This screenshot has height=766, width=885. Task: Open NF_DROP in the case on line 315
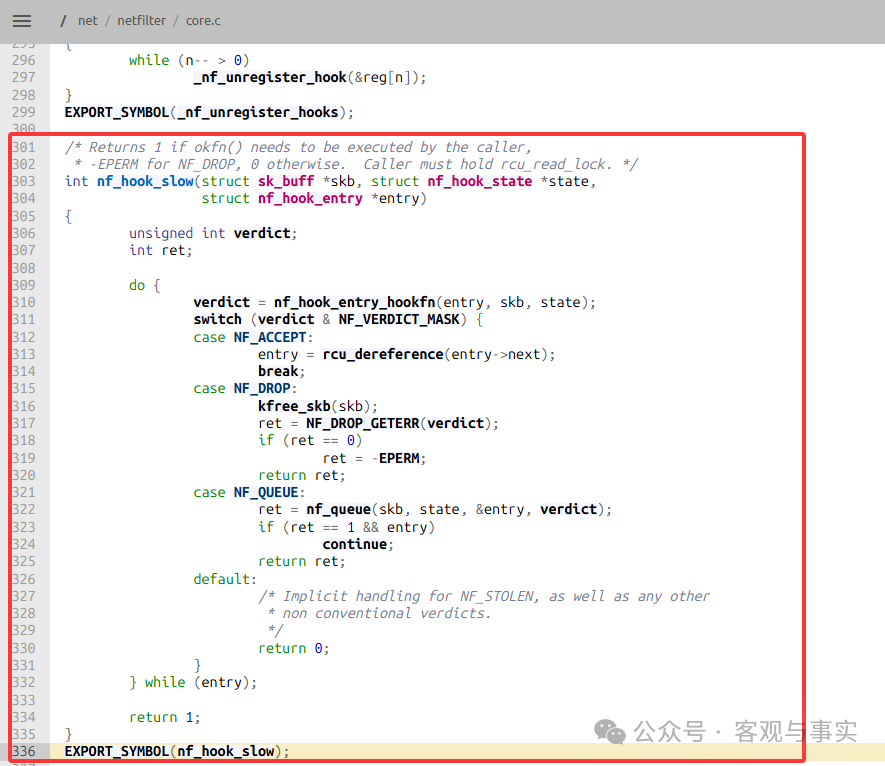pos(262,389)
